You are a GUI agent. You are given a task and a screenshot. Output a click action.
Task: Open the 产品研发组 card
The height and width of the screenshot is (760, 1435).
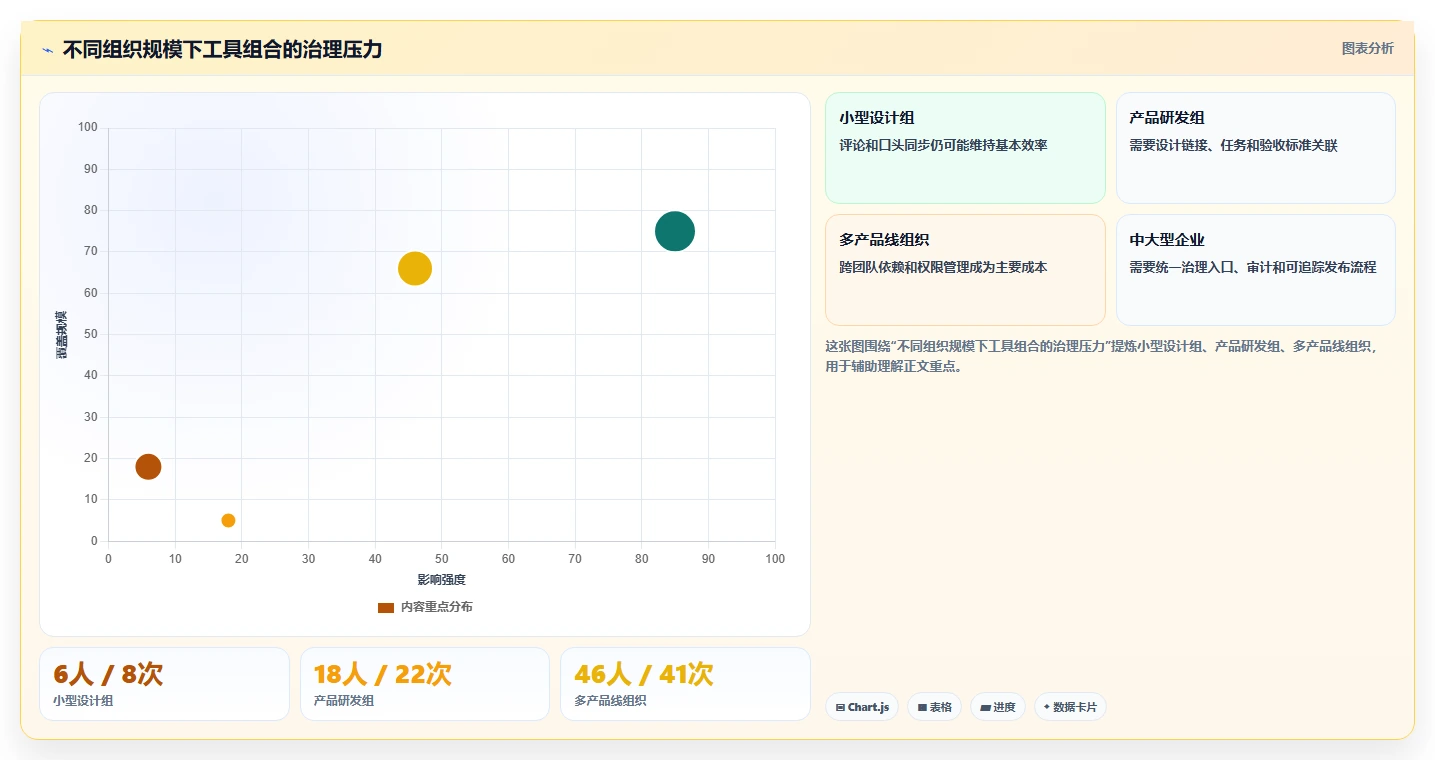point(1255,148)
